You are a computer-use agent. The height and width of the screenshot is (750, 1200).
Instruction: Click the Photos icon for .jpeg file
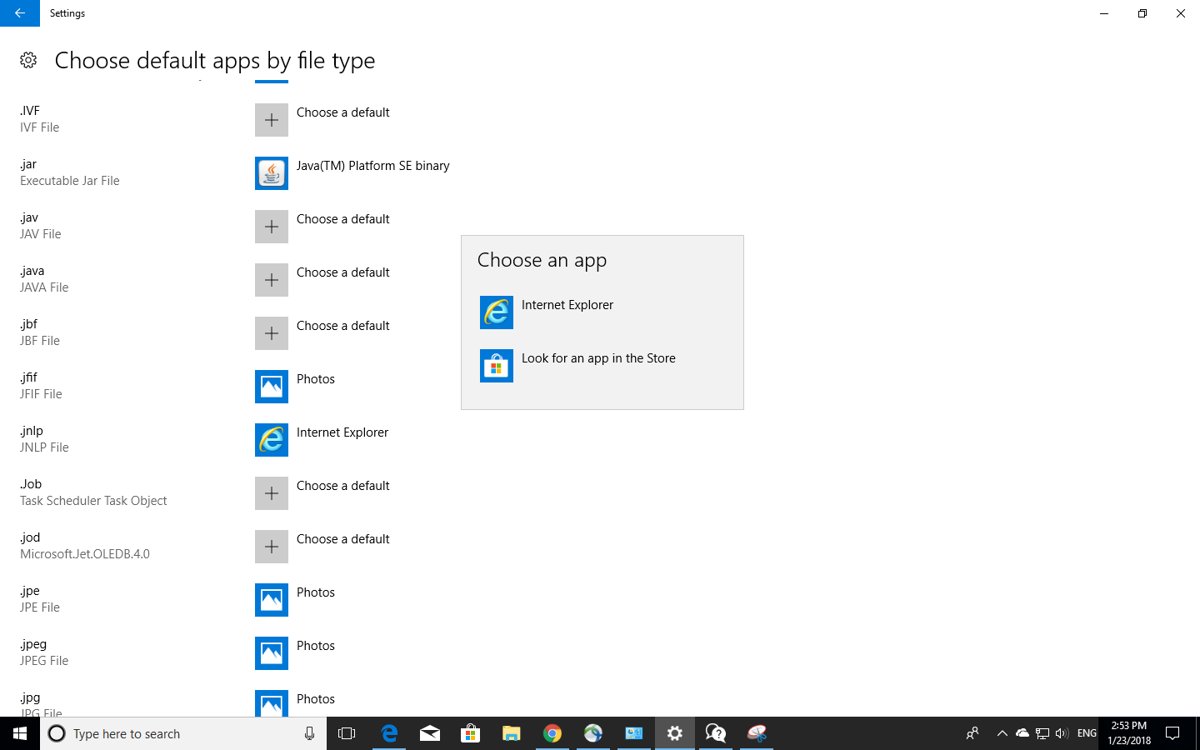pos(271,653)
